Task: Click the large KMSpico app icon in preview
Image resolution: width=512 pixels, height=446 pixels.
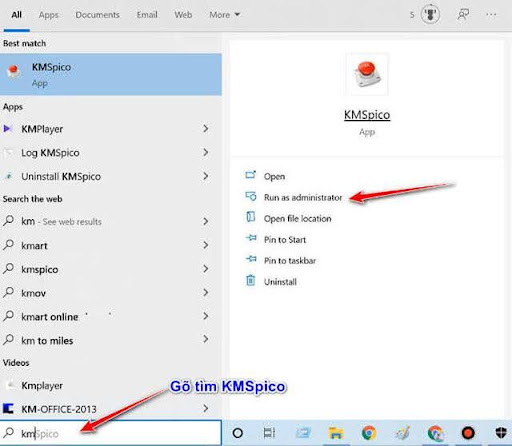Action: coord(367,74)
